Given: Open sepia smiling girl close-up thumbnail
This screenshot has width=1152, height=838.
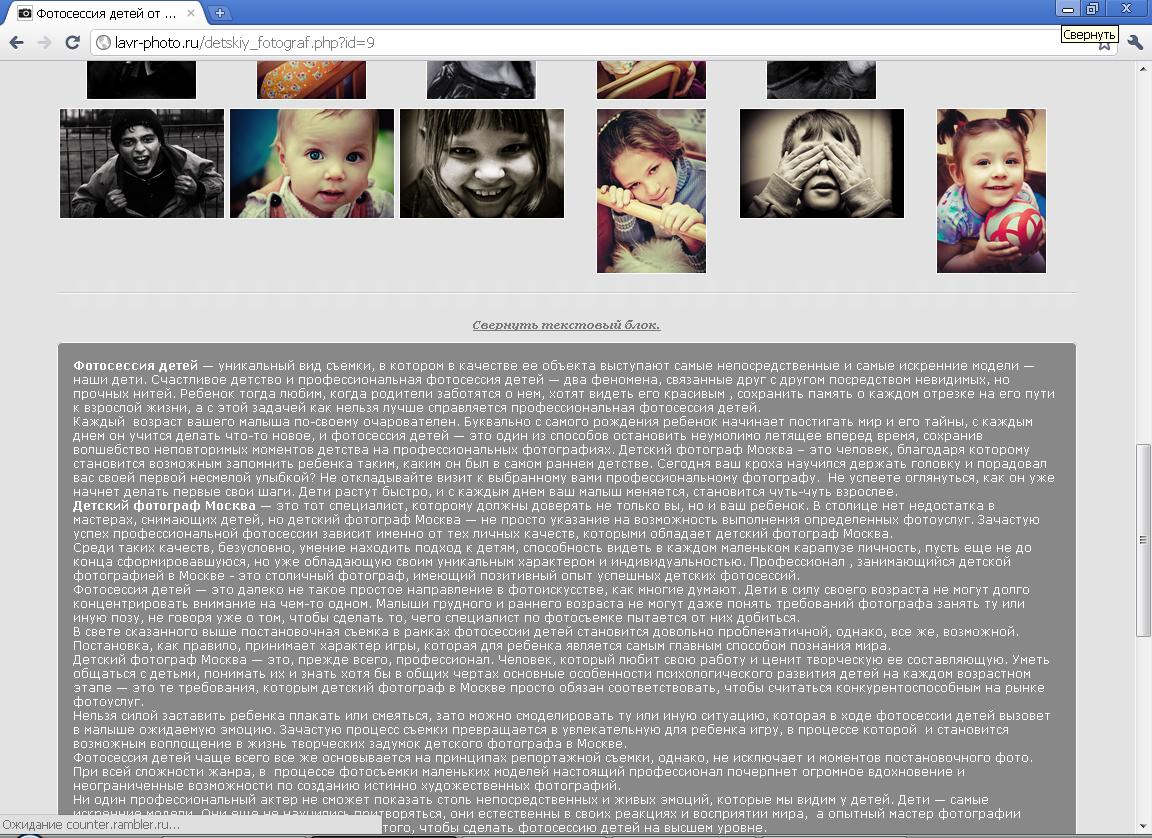Looking at the screenshot, I should point(482,163).
